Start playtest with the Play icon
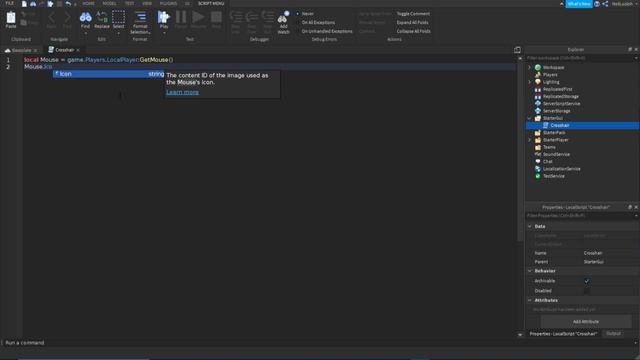Image resolution: width=640 pixels, height=360 pixels. tap(163, 17)
